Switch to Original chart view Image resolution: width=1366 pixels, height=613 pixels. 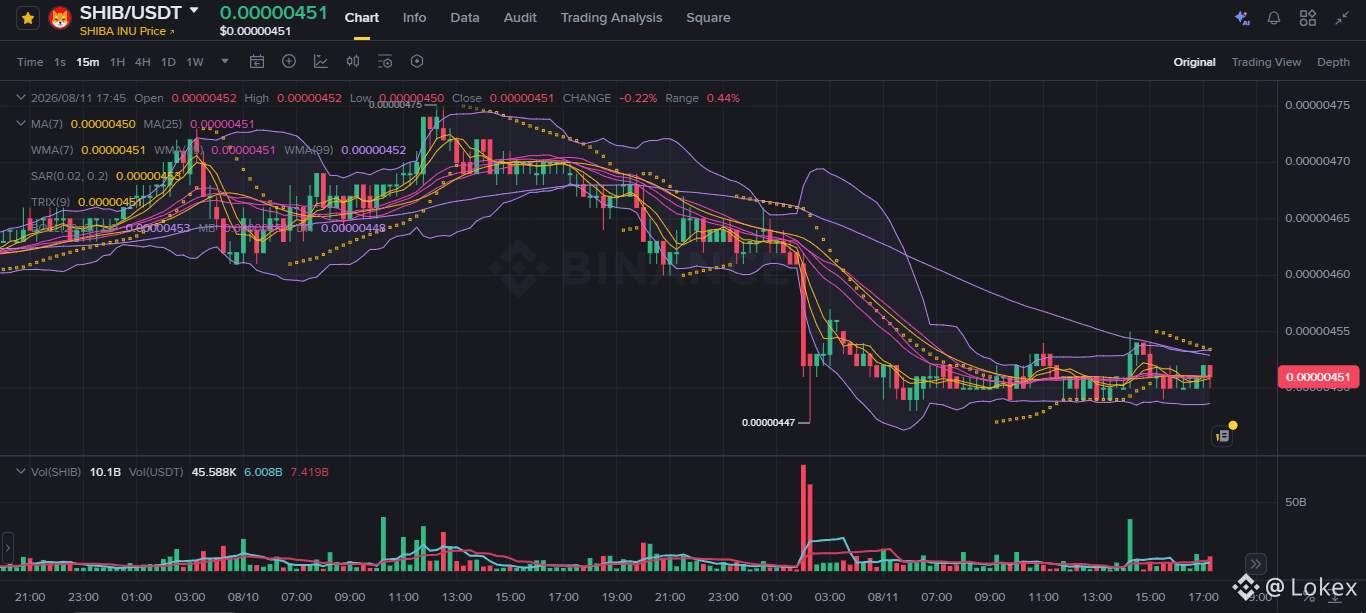click(x=1194, y=62)
